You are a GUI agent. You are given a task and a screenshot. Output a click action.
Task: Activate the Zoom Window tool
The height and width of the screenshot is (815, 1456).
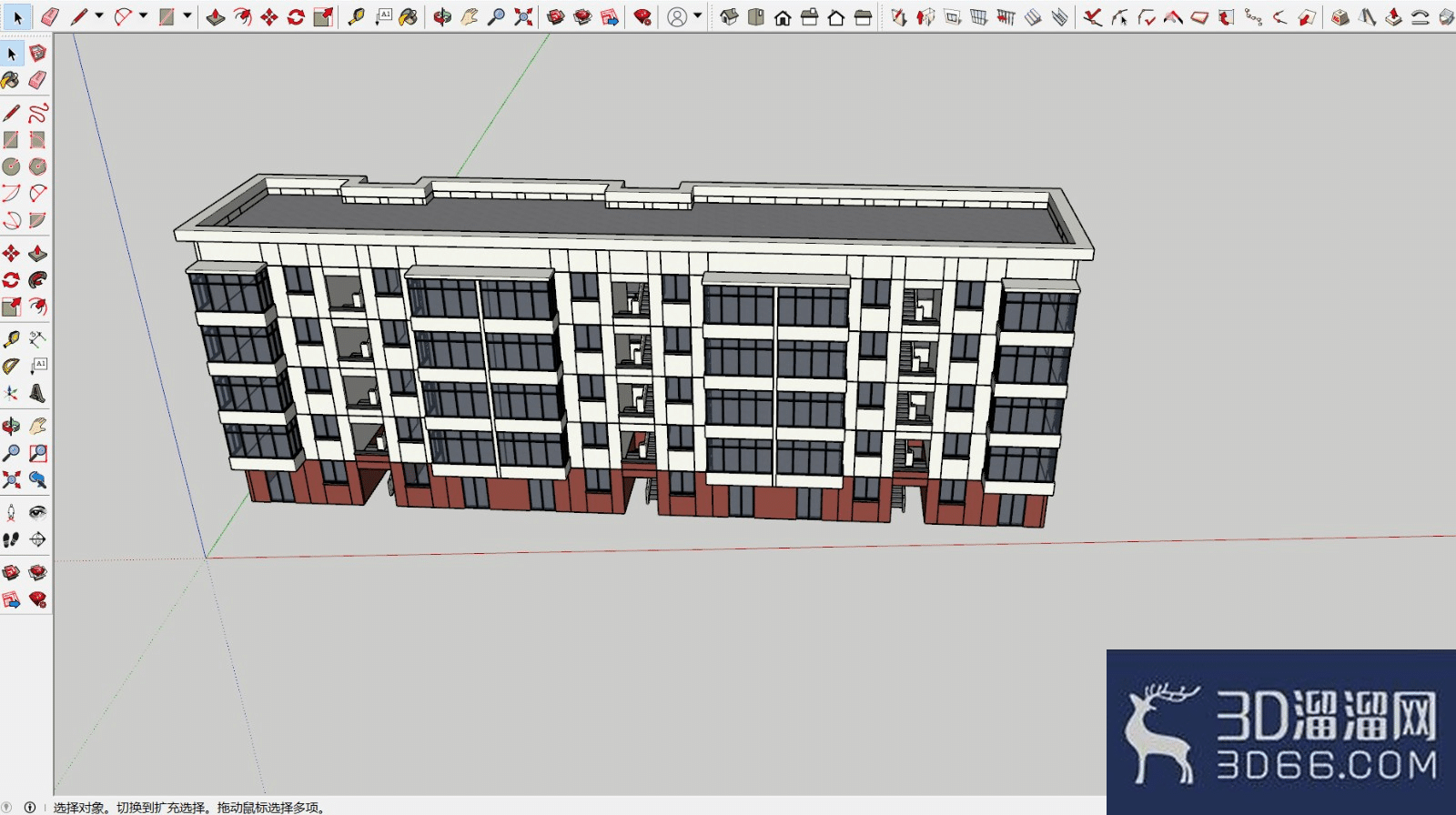37,452
